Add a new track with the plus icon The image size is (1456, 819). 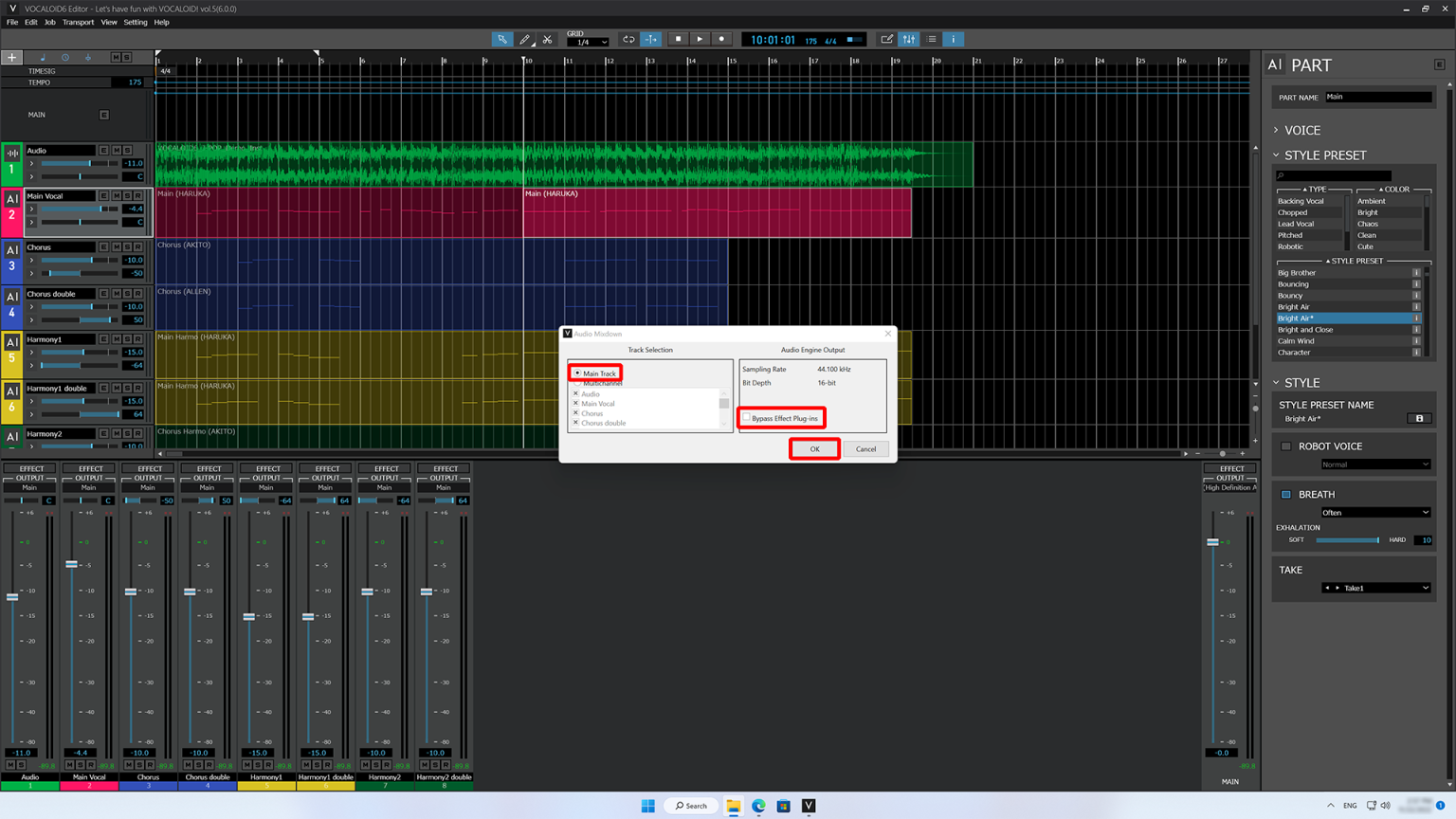(12, 57)
